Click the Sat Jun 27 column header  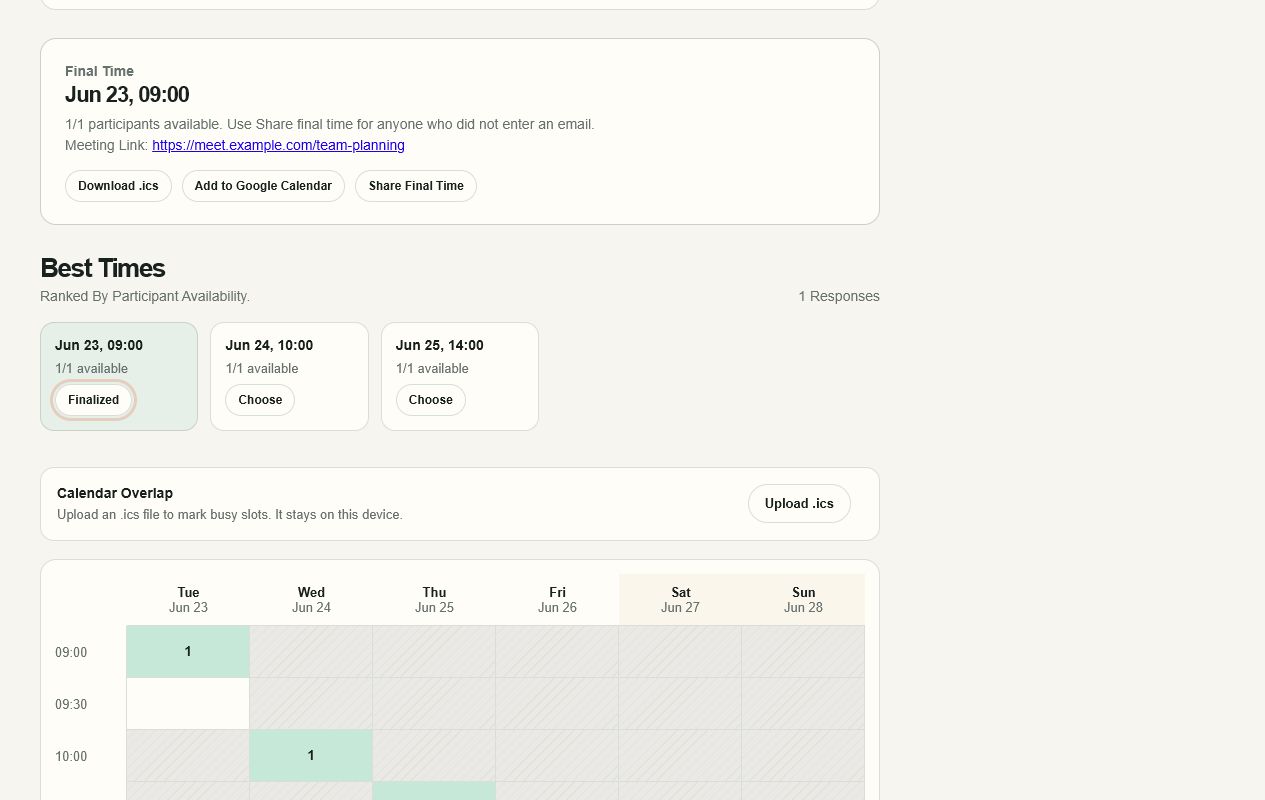(x=680, y=600)
